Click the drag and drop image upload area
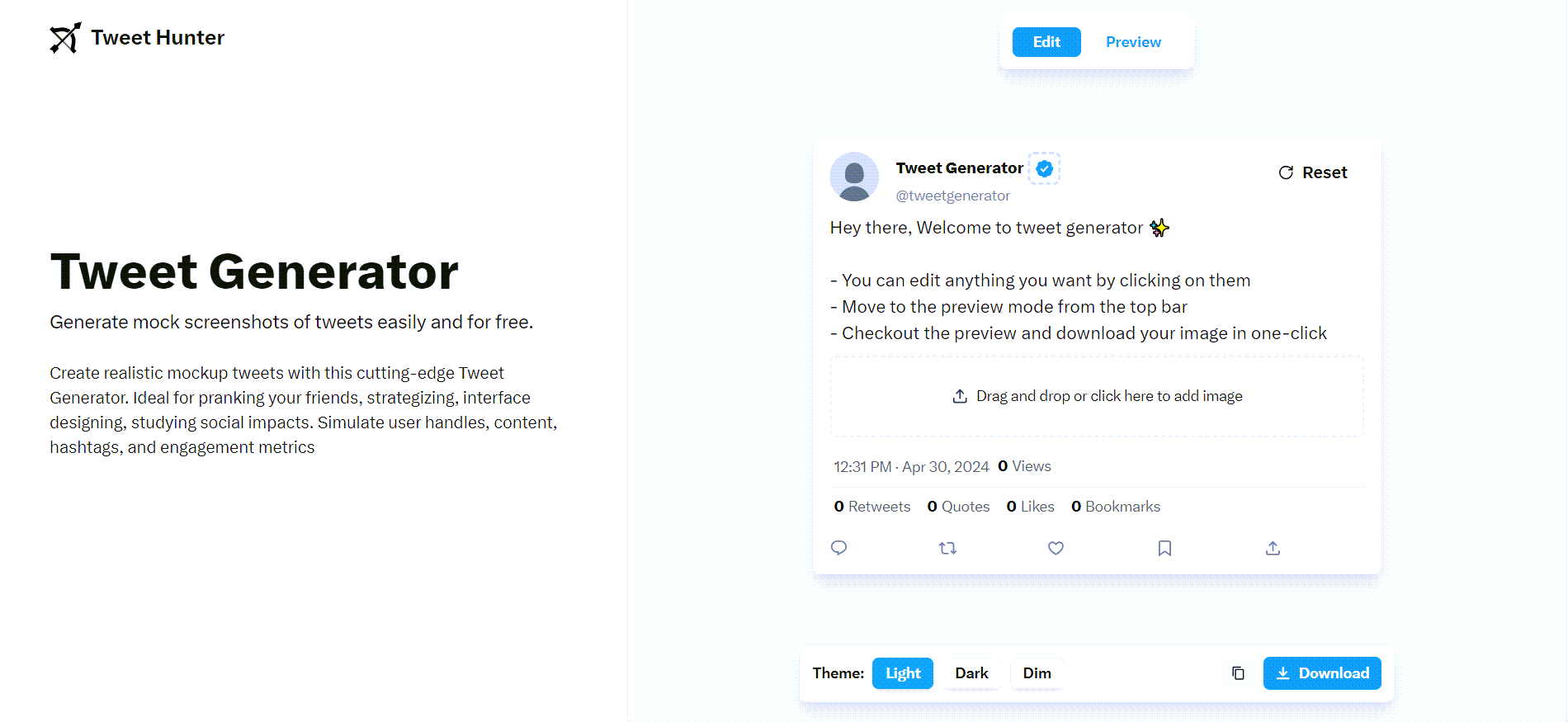This screenshot has width=1568, height=722. 1096,396
